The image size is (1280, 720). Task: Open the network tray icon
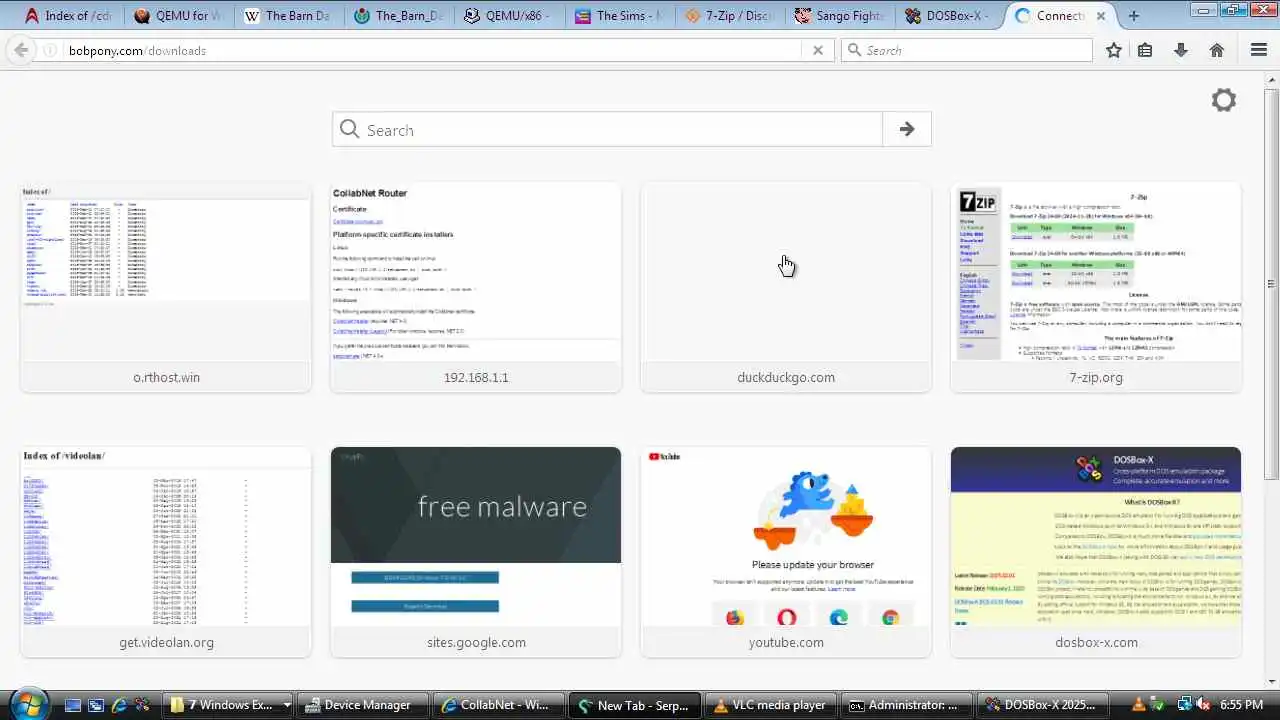point(1185,705)
